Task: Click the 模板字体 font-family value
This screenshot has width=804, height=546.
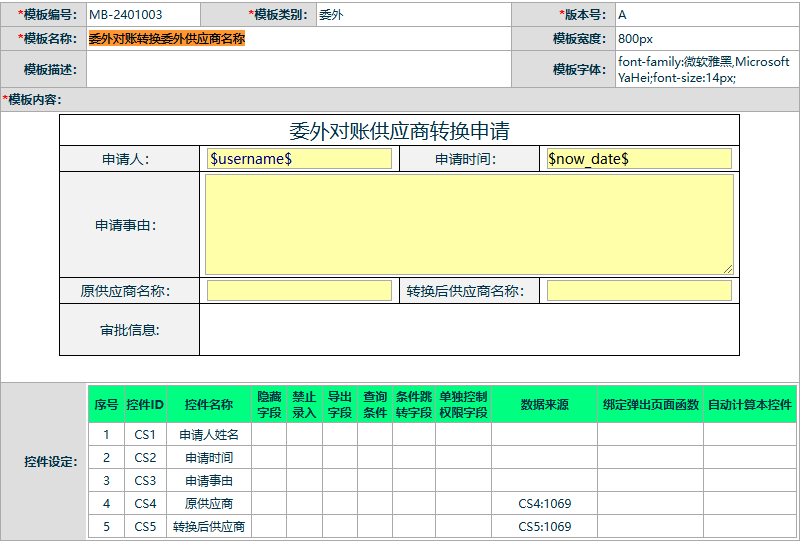Action: [x=705, y=69]
